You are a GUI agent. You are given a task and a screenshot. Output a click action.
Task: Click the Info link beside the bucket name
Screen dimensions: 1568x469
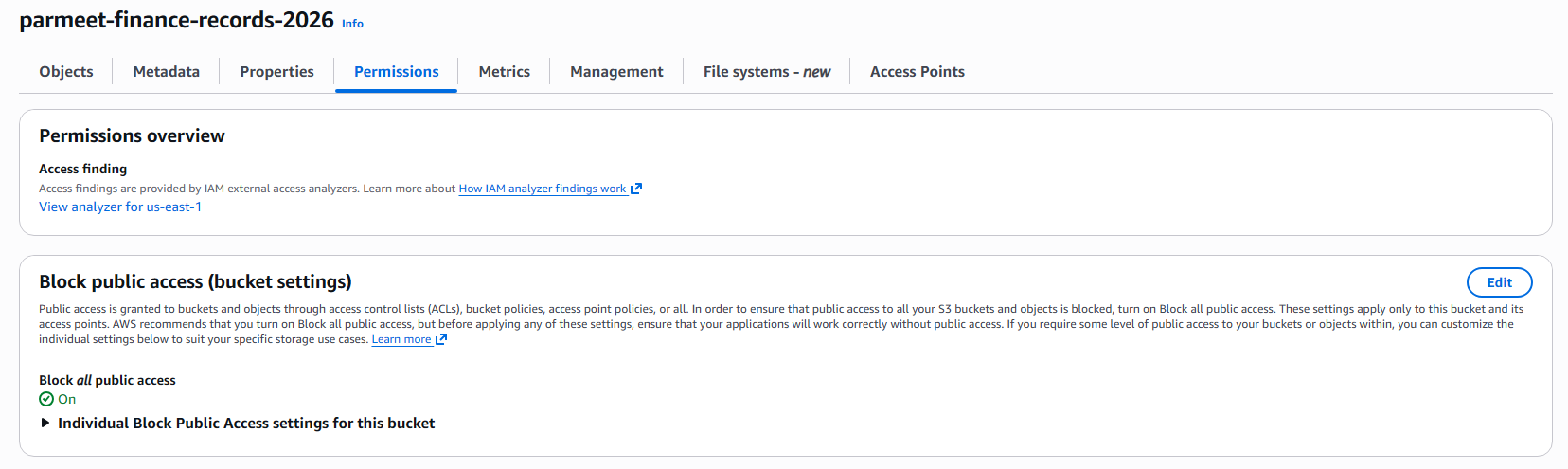click(352, 24)
